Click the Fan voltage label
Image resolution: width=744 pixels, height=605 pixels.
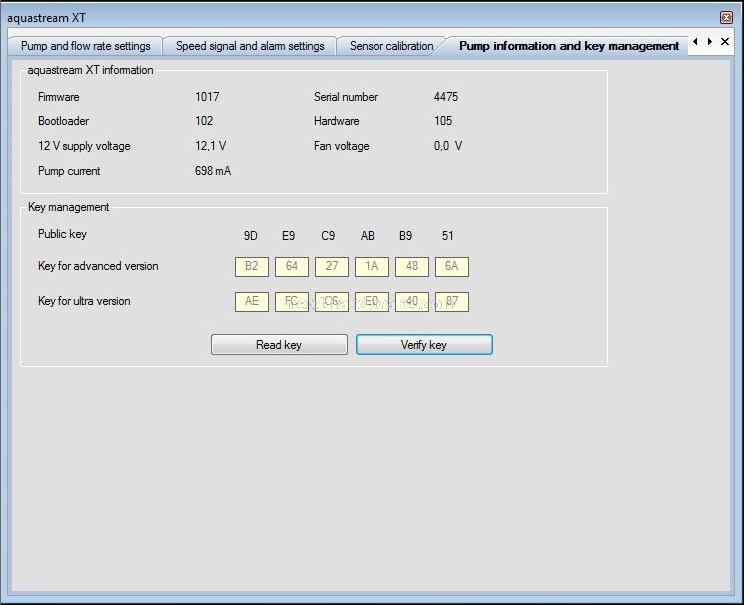(x=342, y=146)
